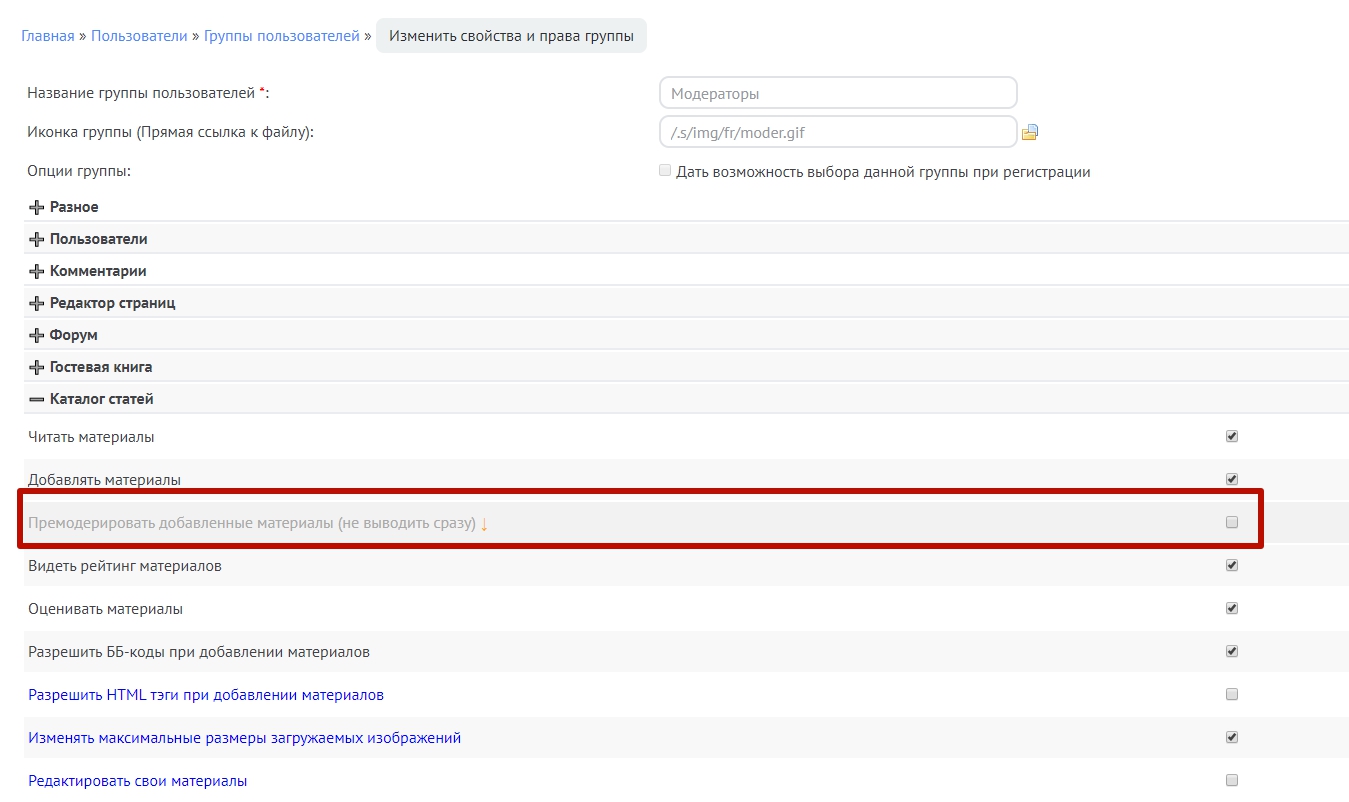Click the group icon path input field
Screen dimensions: 1349x802
click(838, 132)
